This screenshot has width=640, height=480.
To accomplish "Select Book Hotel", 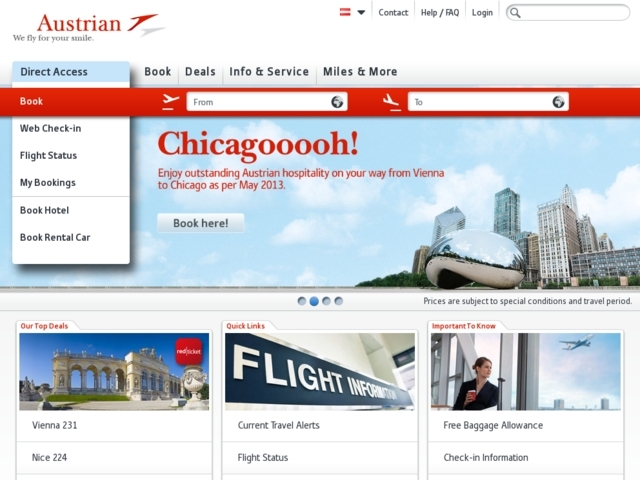I will pos(44,210).
